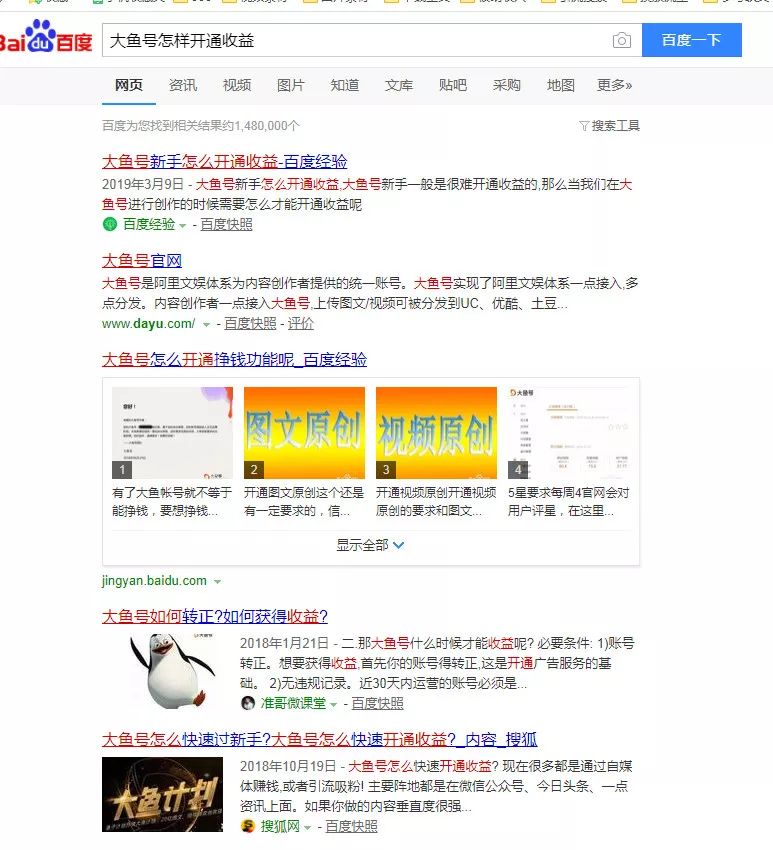Click caption 有了大鱼帐号就不等于能挣钱
This screenshot has height=850, width=773.
[x=172, y=501]
